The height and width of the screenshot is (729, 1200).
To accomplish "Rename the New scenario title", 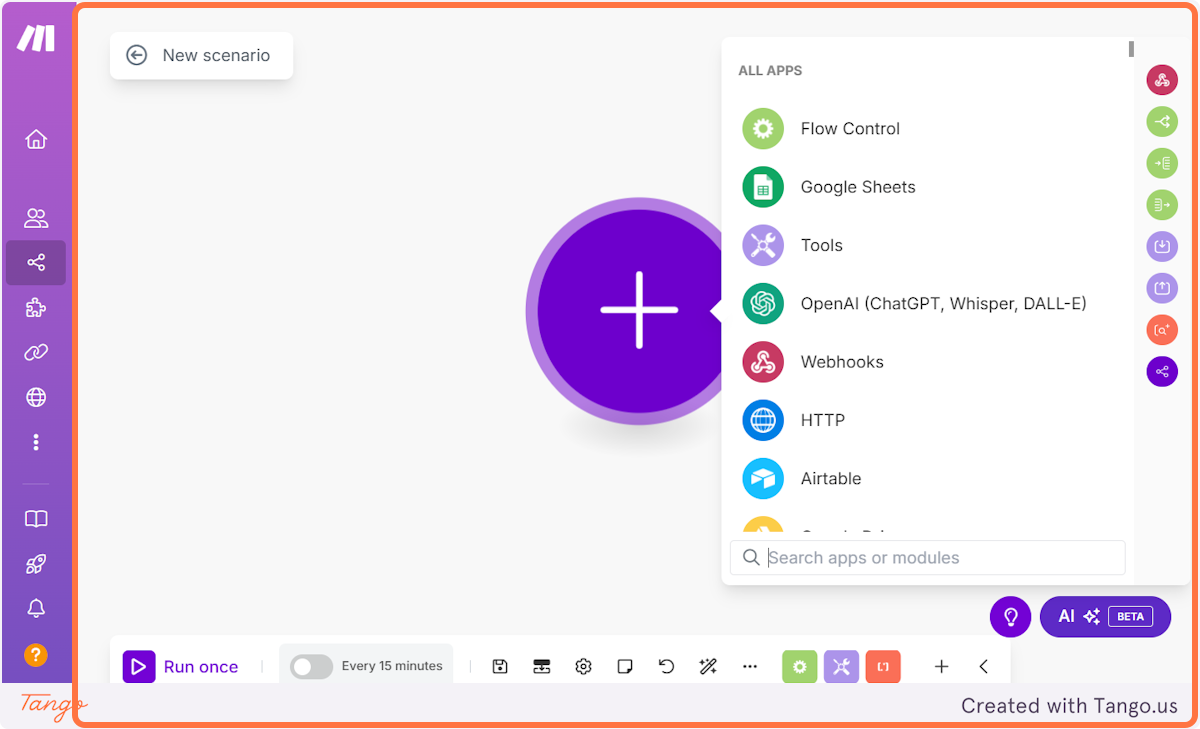I will pyautogui.click(x=216, y=55).
